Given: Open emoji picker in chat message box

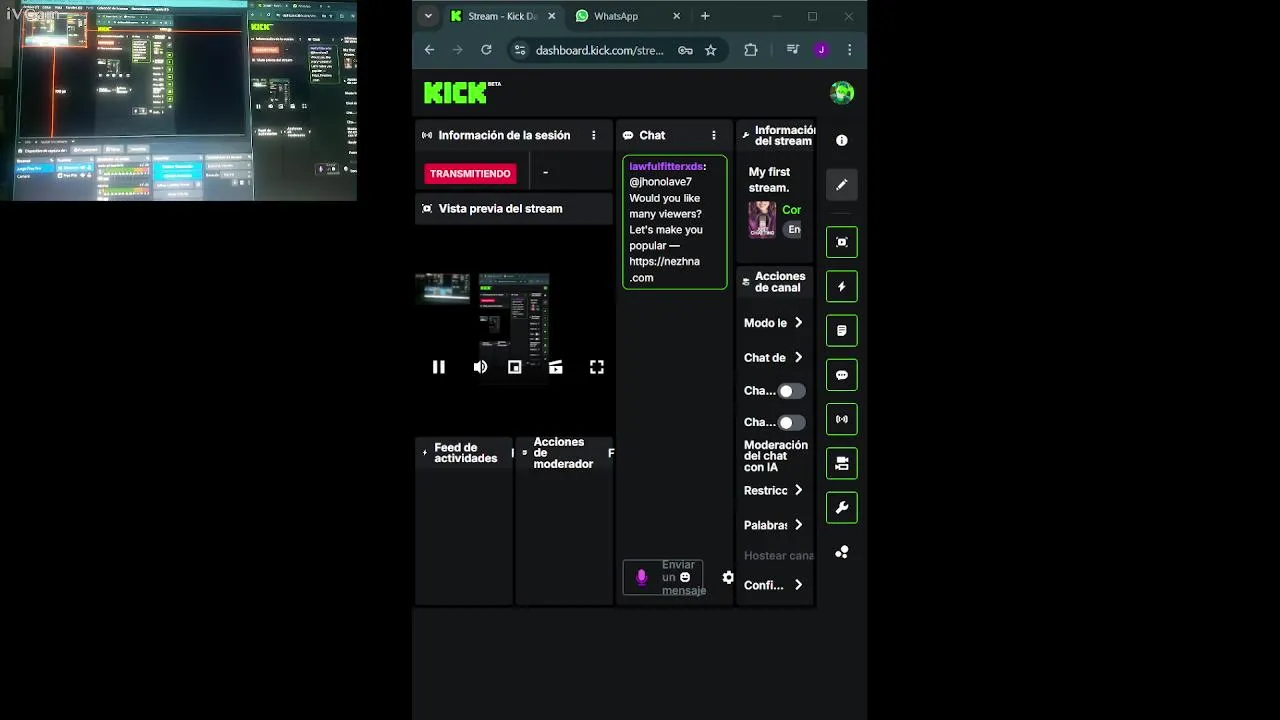Looking at the screenshot, I should (x=685, y=577).
